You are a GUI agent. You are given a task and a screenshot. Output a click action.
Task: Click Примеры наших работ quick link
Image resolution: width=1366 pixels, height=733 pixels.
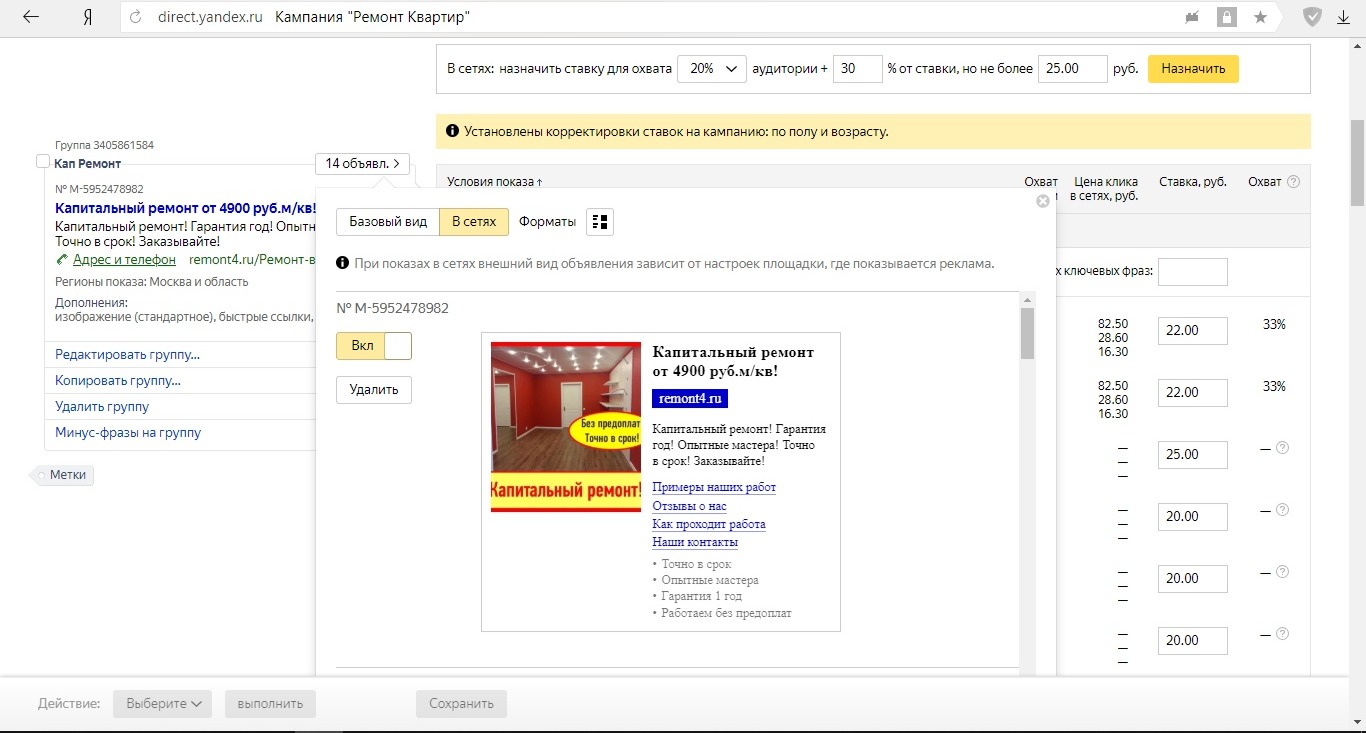click(x=714, y=487)
